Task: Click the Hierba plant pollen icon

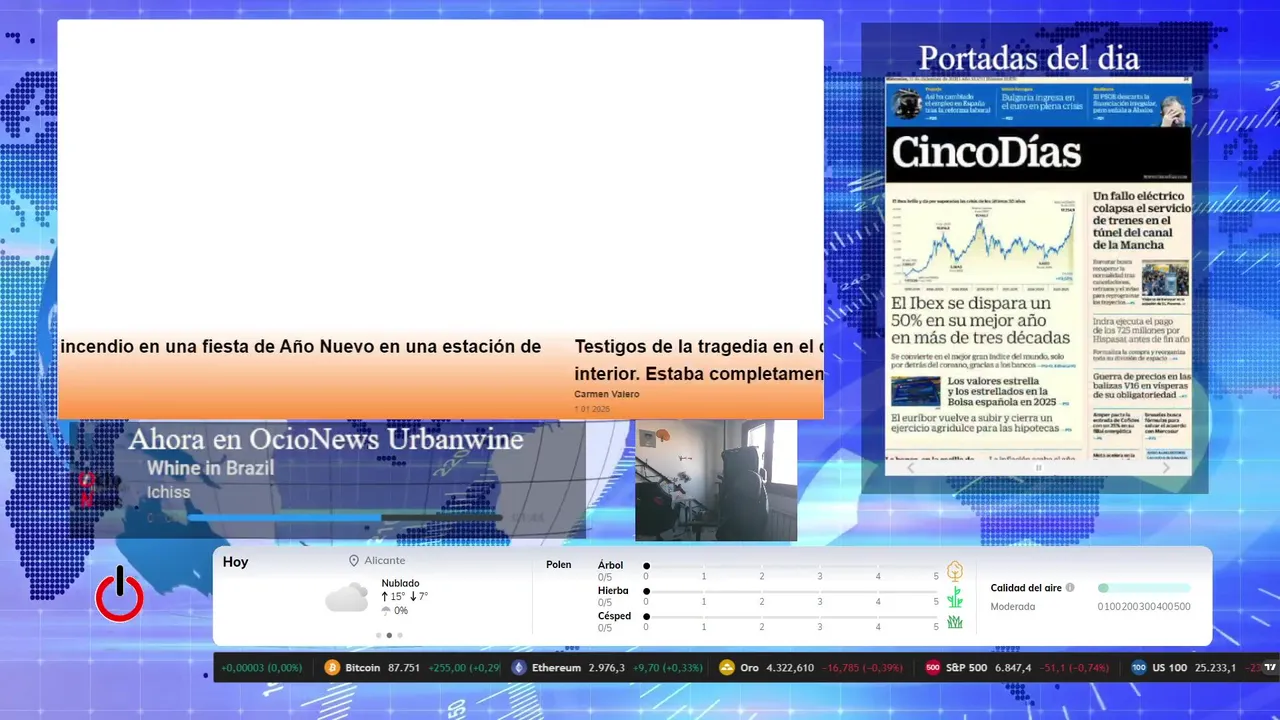Action: click(x=955, y=597)
